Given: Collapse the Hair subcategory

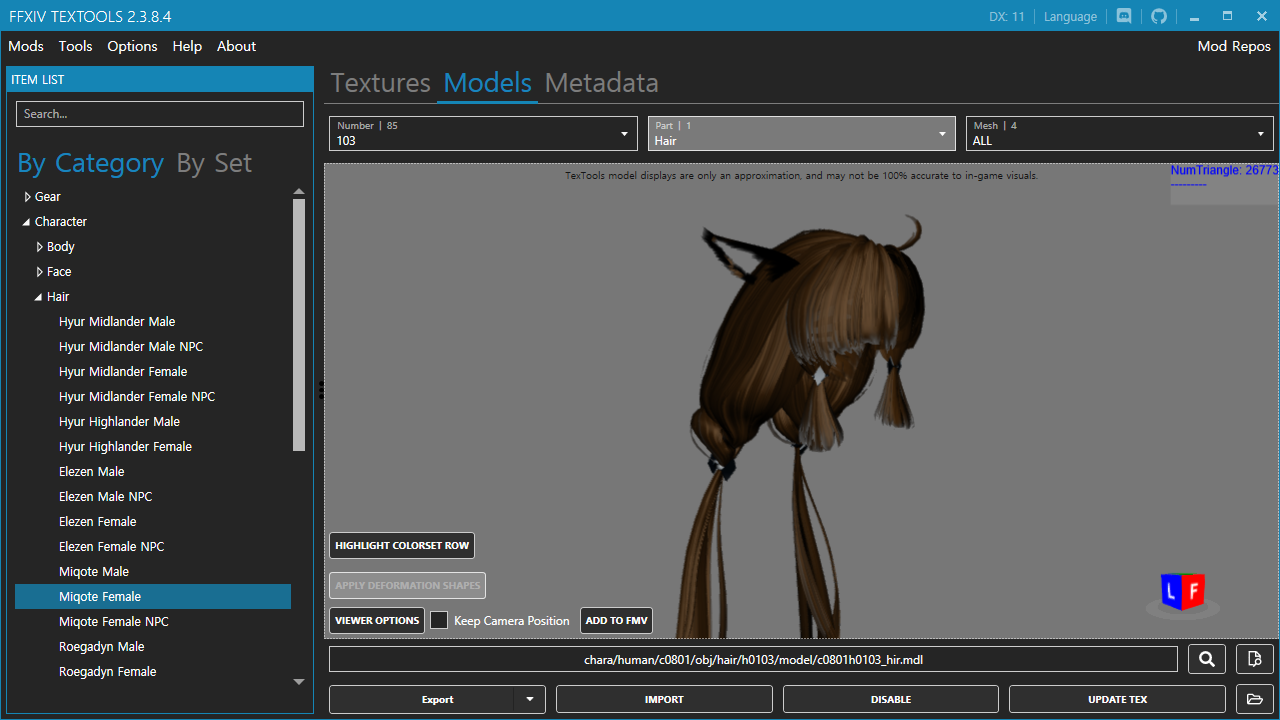Looking at the screenshot, I should pyautogui.click(x=39, y=297).
